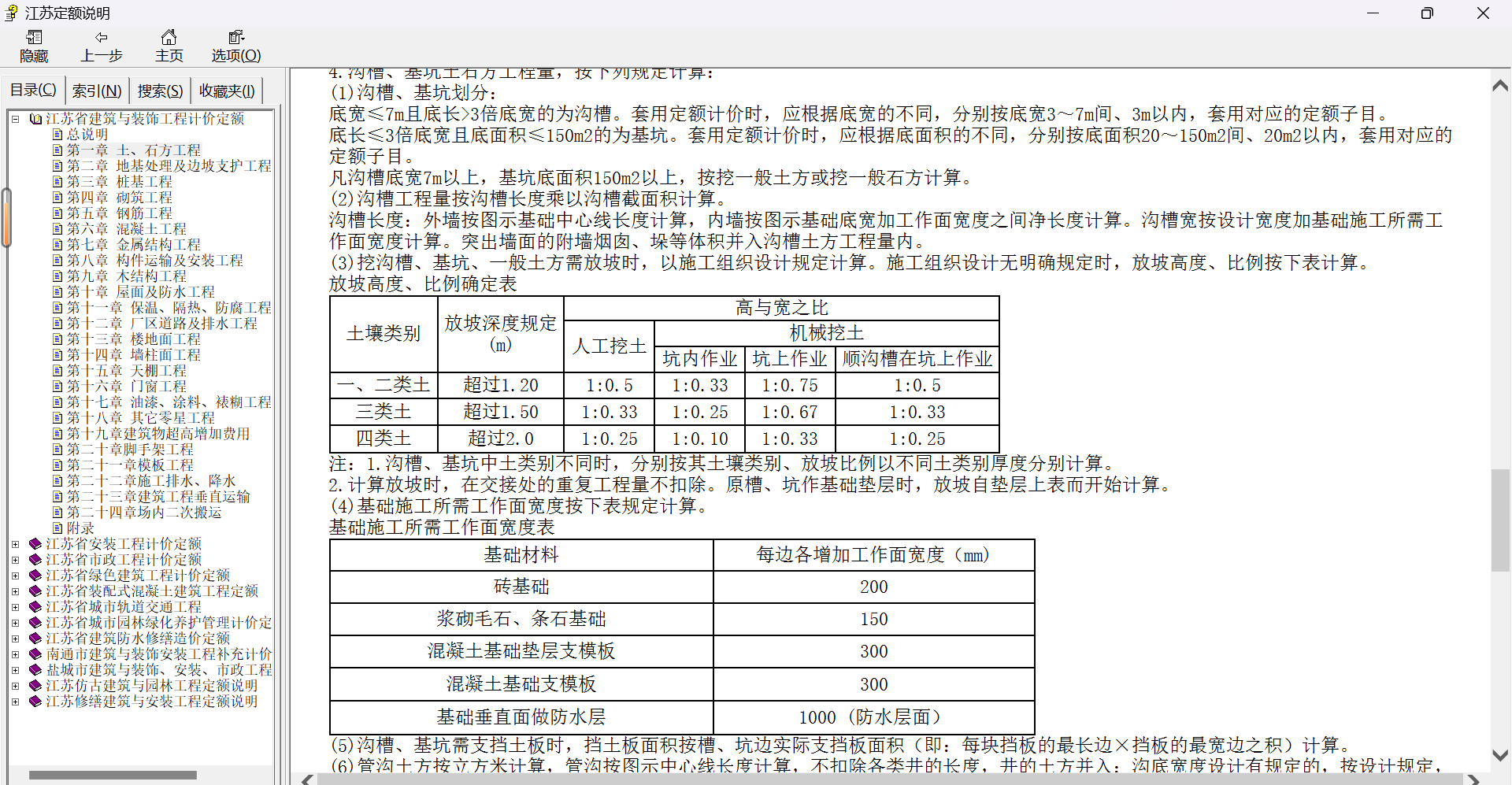The image size is (1512, 785).
Task: Open topic 第二十三章建筑工程垂直运输
Action: (158, 497)
